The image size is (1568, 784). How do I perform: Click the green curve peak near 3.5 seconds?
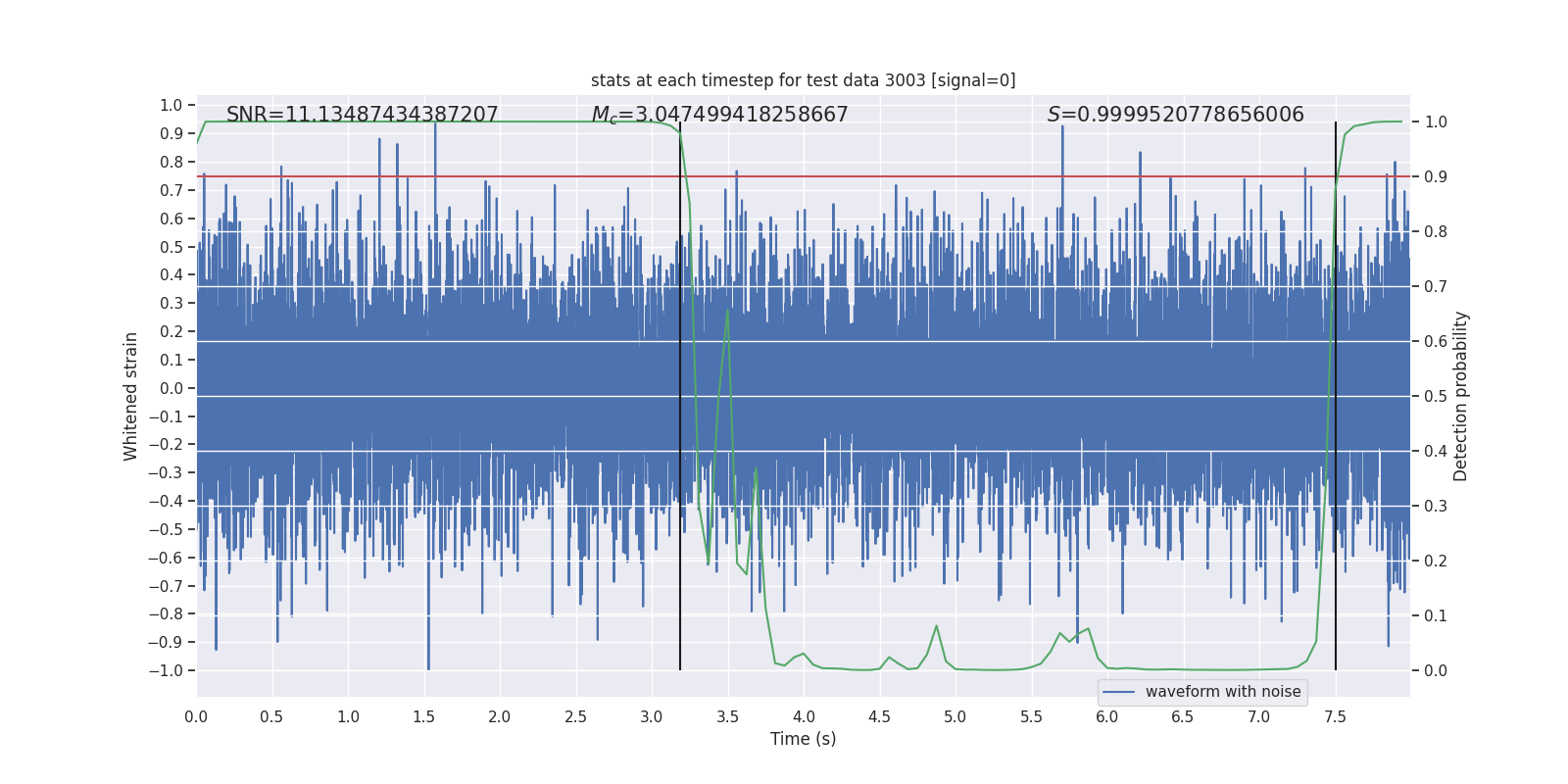click(x=727, y=310)
